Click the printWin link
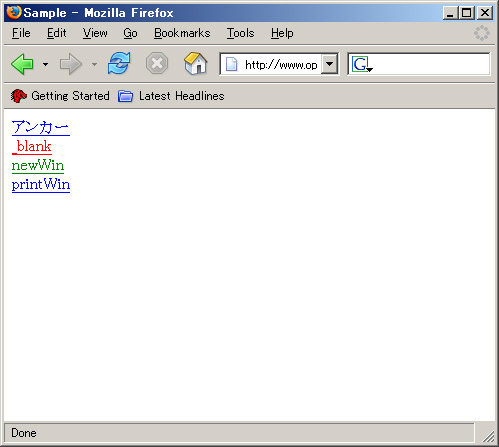 point(41,184)
